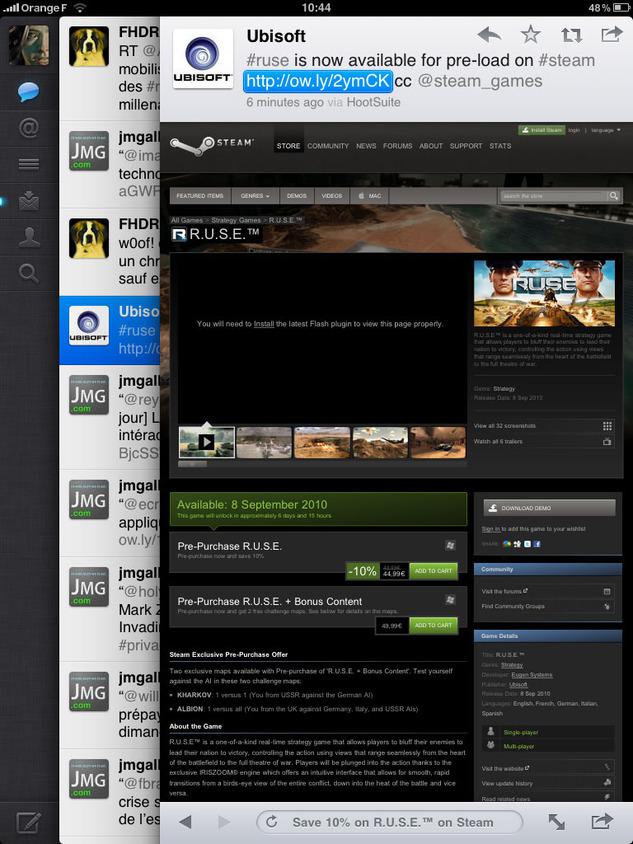Play the trailer video thumbnail

tap(207, 442)
